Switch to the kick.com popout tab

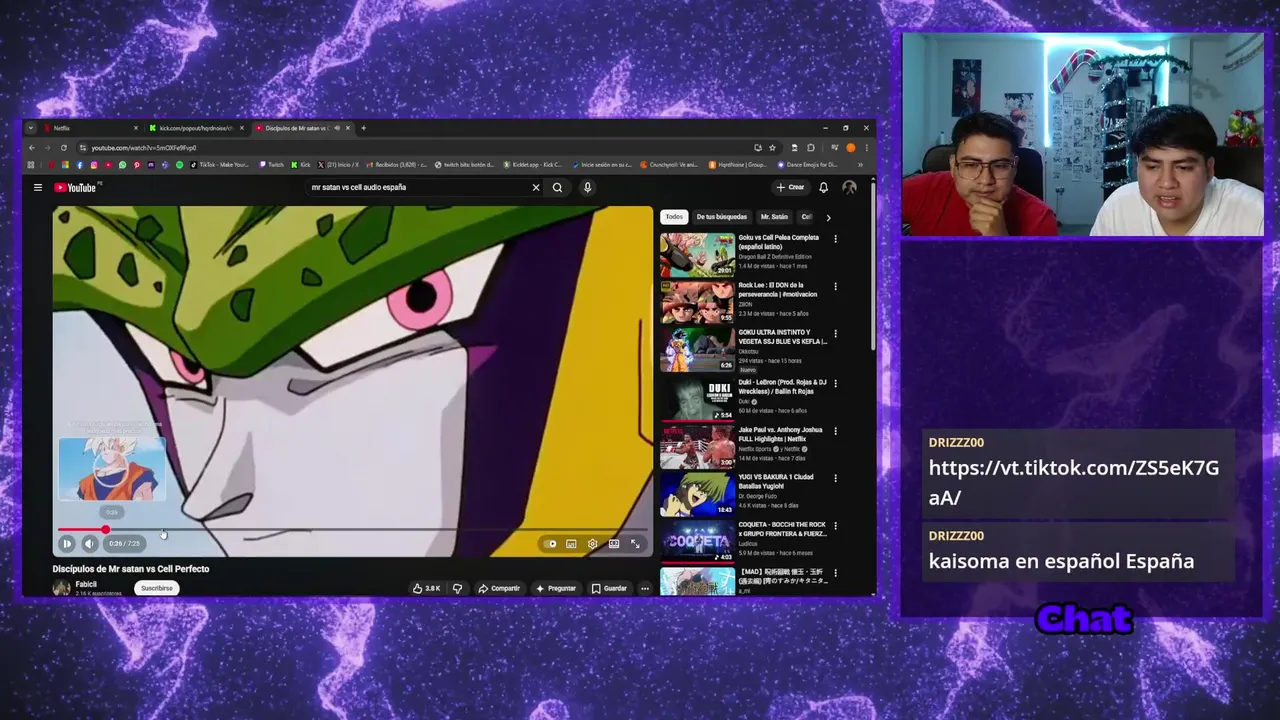(195, 128)
